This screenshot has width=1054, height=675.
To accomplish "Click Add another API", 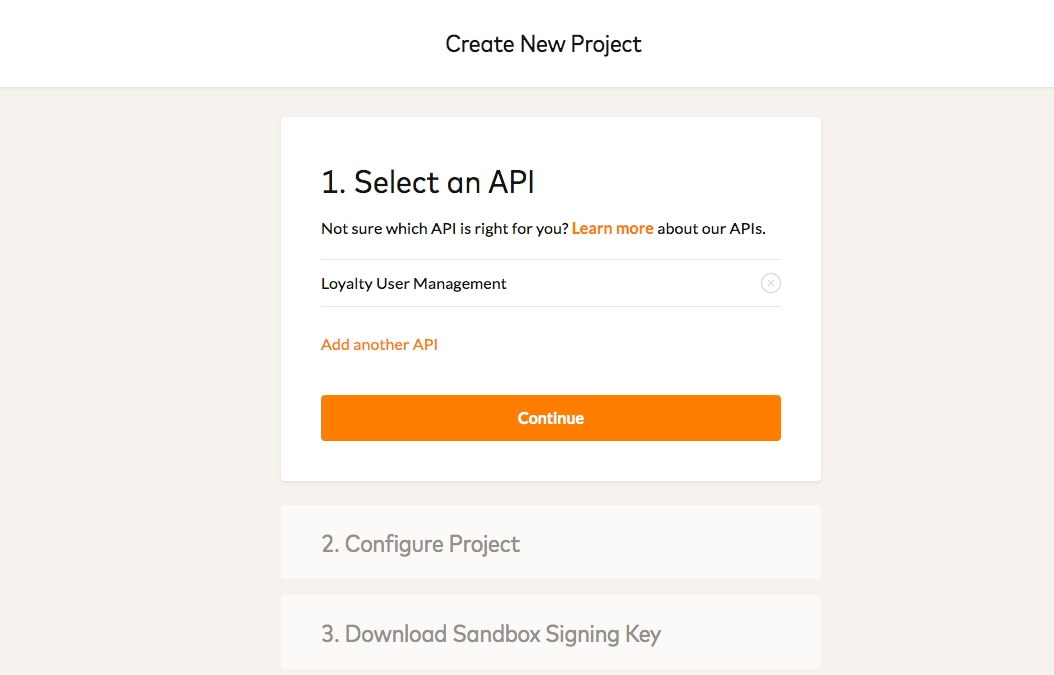I will pyautogui.click(x=379, y=344).
